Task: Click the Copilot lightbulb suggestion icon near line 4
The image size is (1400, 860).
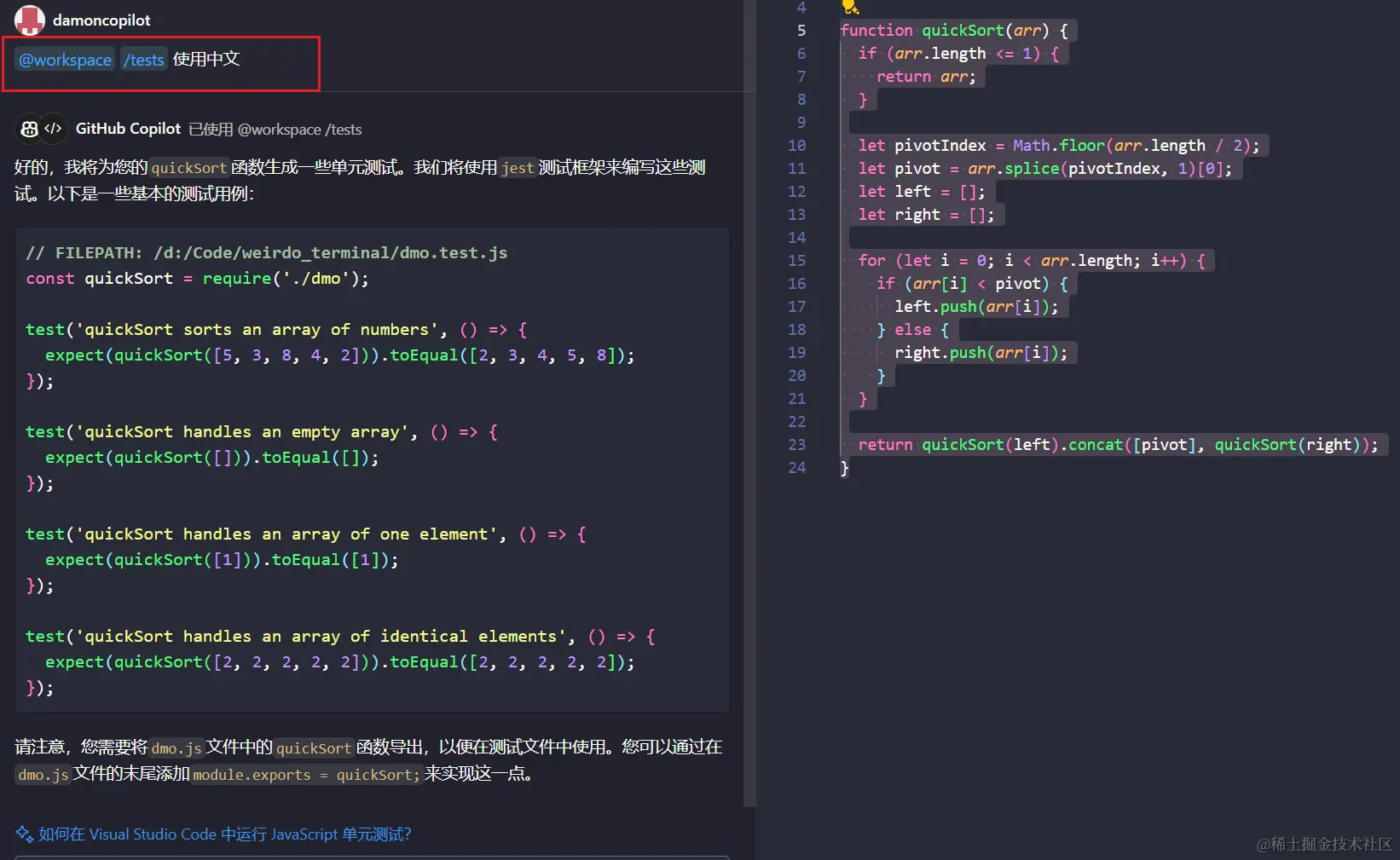Action: (849, 8)
